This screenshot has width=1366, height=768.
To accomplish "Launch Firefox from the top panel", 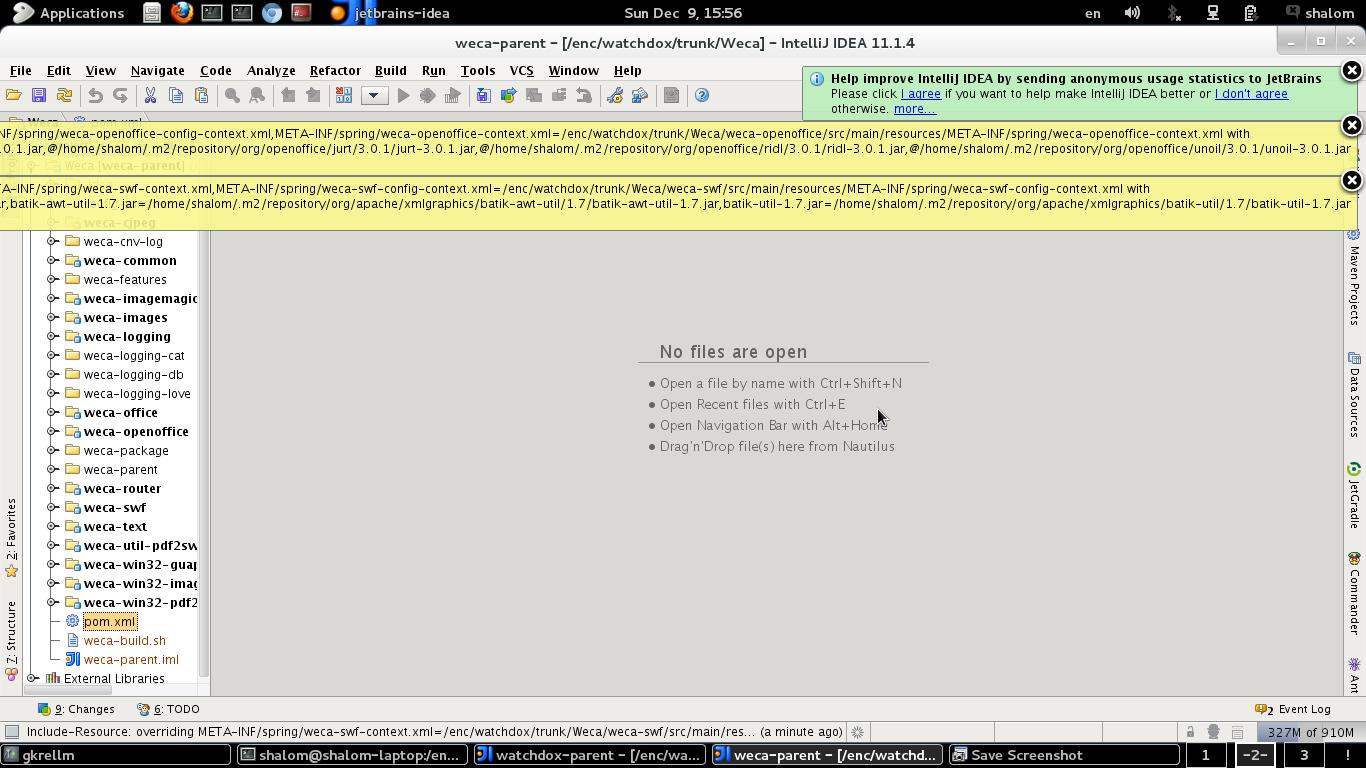I will [181, 13].
